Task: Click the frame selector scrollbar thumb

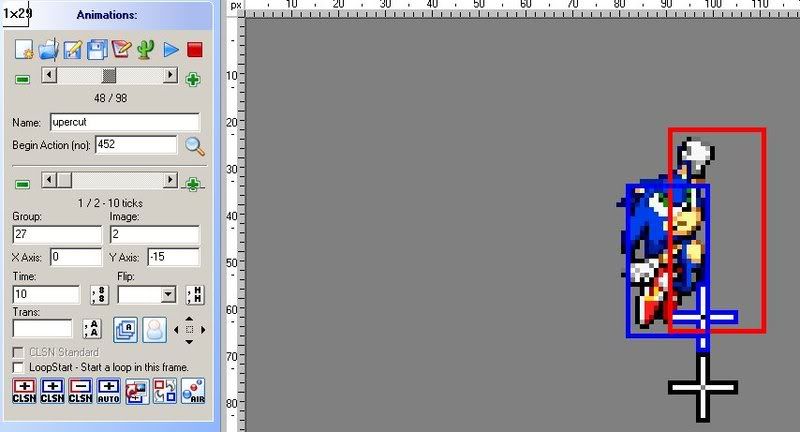Action: point(64,180)
